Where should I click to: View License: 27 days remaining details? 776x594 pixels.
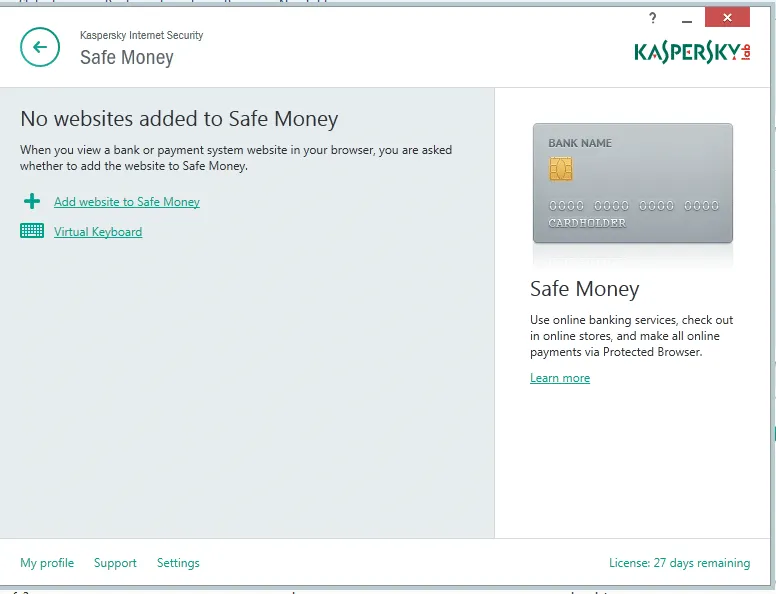679,563
